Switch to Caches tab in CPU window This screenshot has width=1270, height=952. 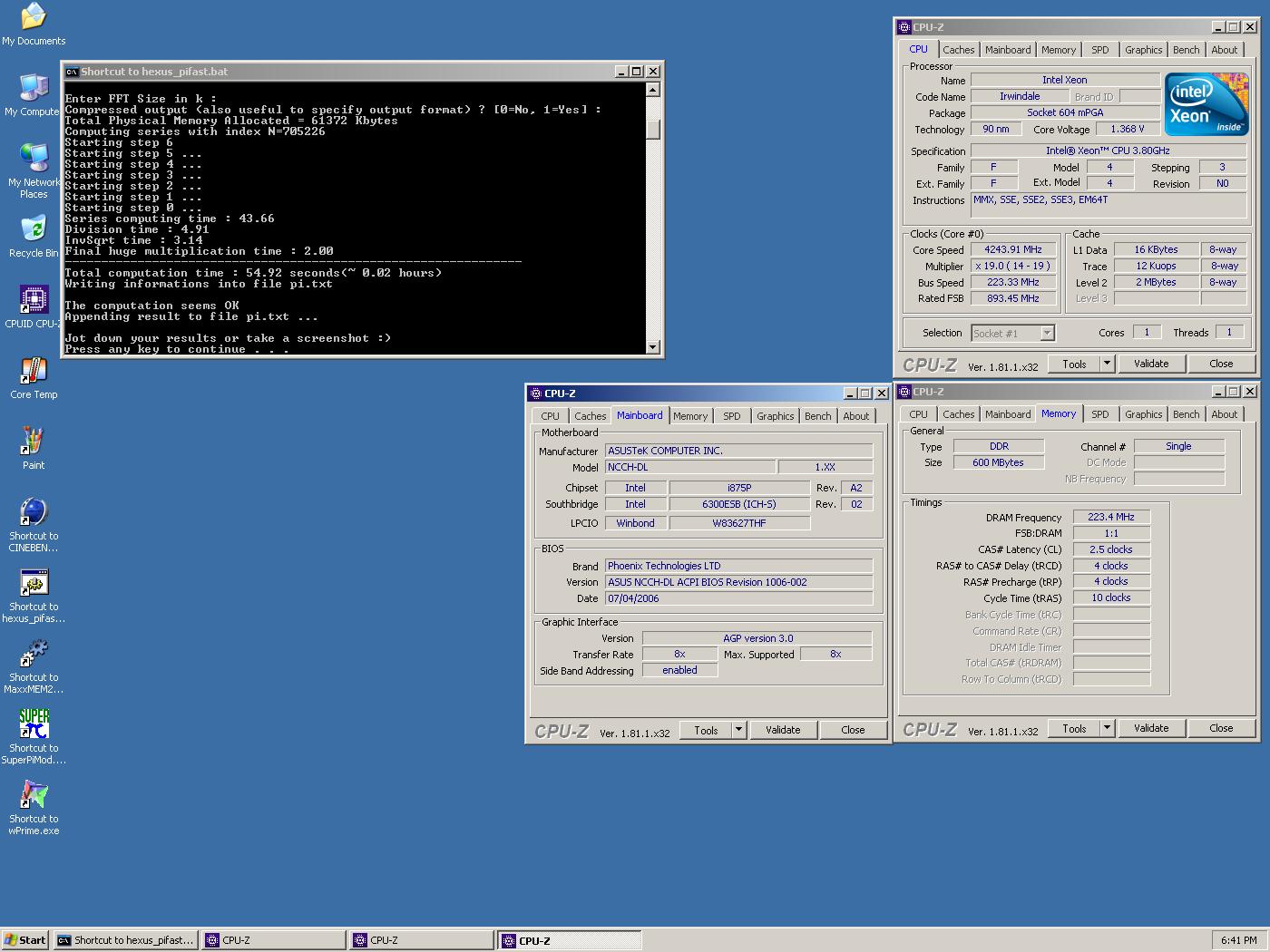tap(958, 50)
